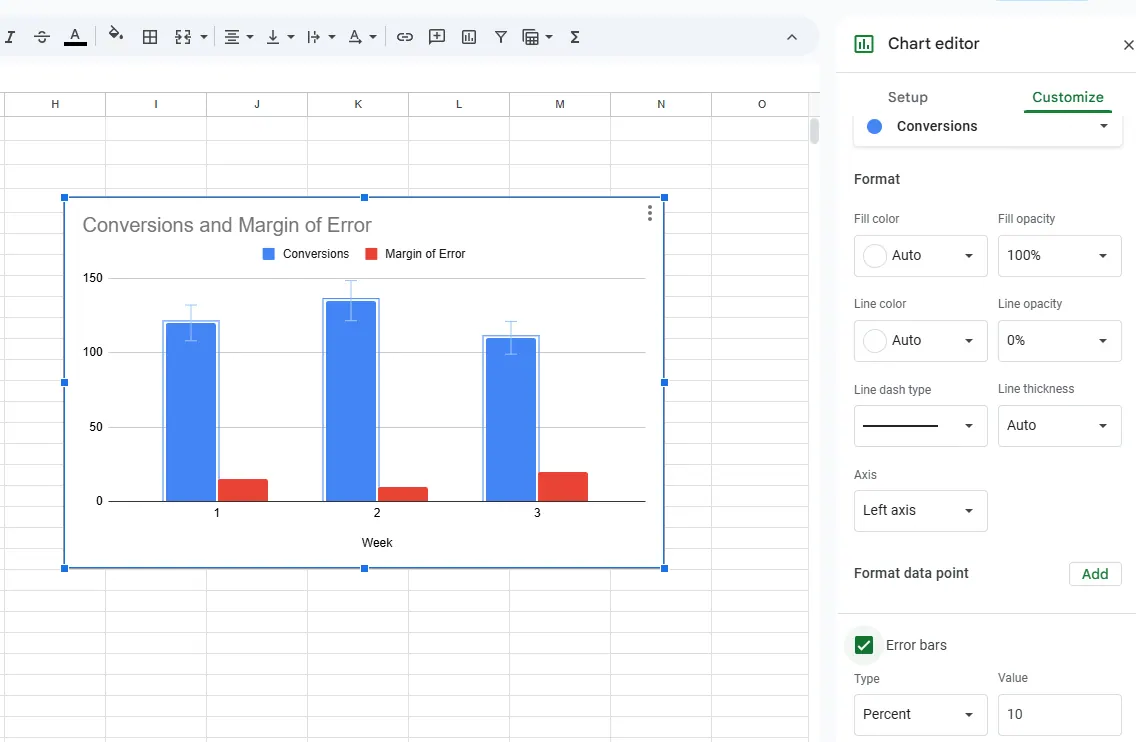Image resolution: width=1136 pixels, height=742 pixels.
Task: Open the Axis dropdown set to Left axis
Action: (x=920, y=511)
